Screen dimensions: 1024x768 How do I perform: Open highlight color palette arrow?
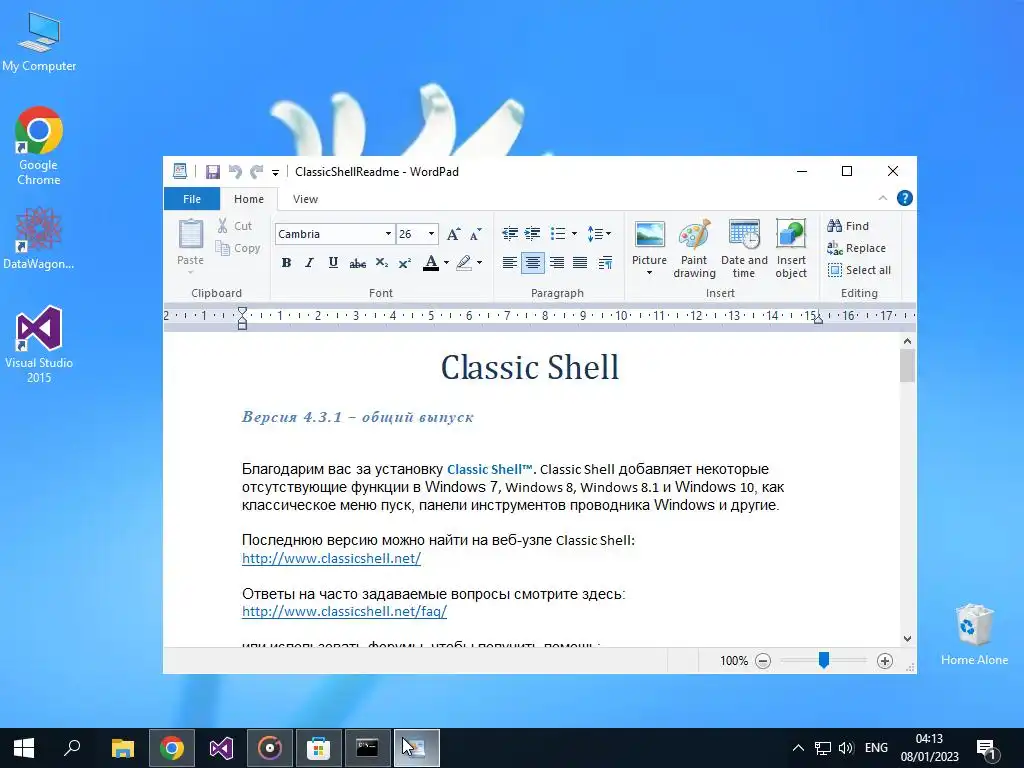click(479, 263)
